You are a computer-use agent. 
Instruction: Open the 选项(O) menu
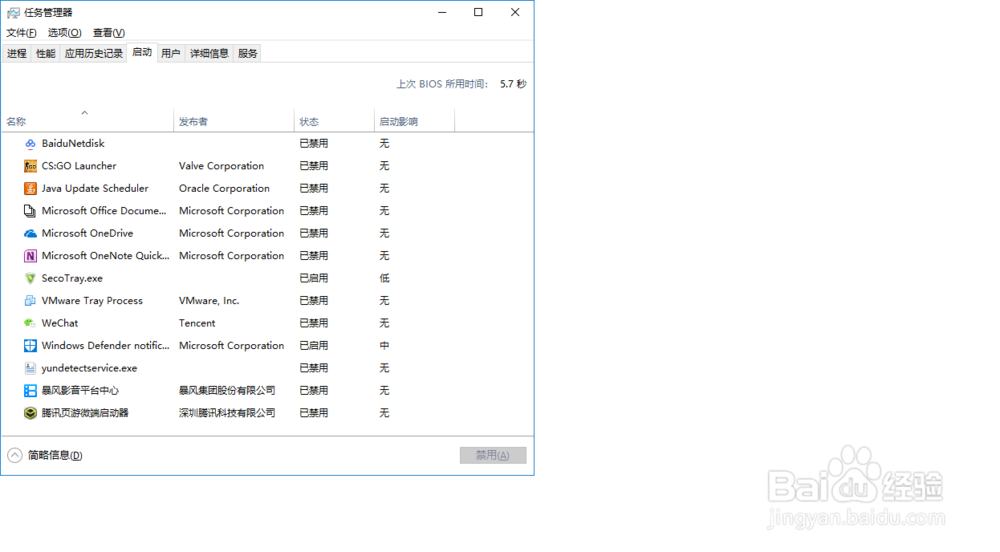coord(64,33)
